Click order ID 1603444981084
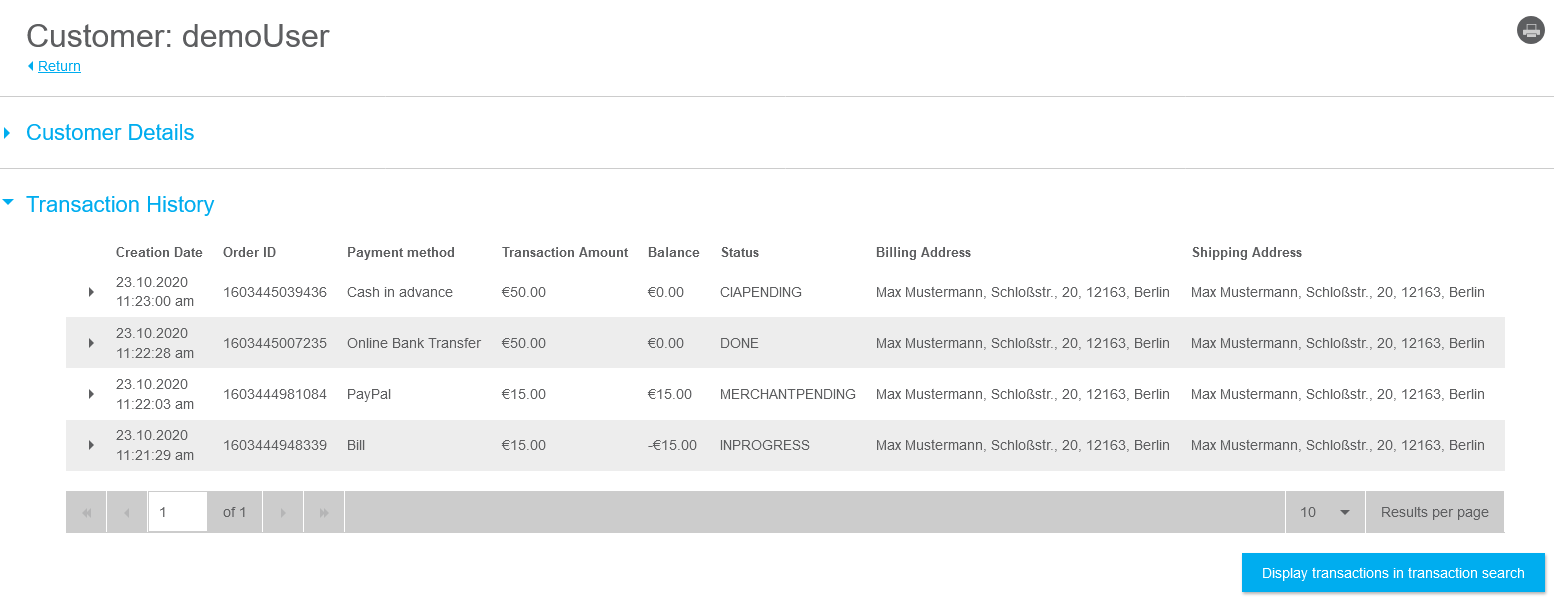 click(x=275, y=394)
